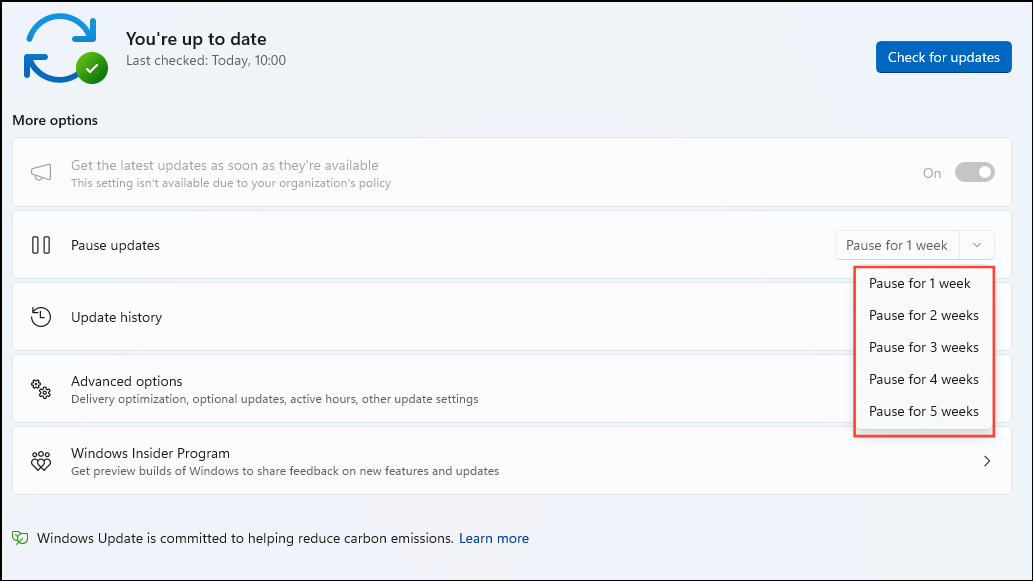1033x581 pixels.
Task: Choose Pause for 2 weeks option
Action: [x=923, y=315]
